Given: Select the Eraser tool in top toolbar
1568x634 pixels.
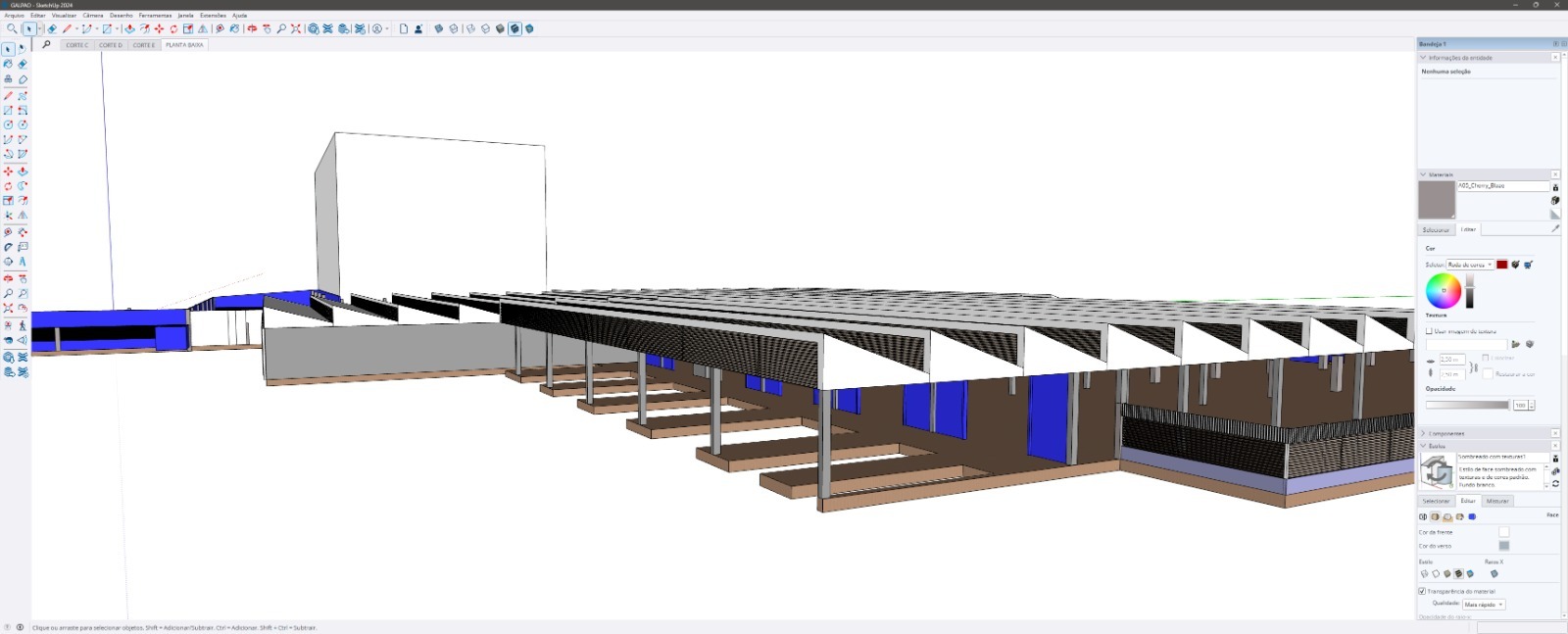Looking at the screenshot, I should (x=53, y=29).
